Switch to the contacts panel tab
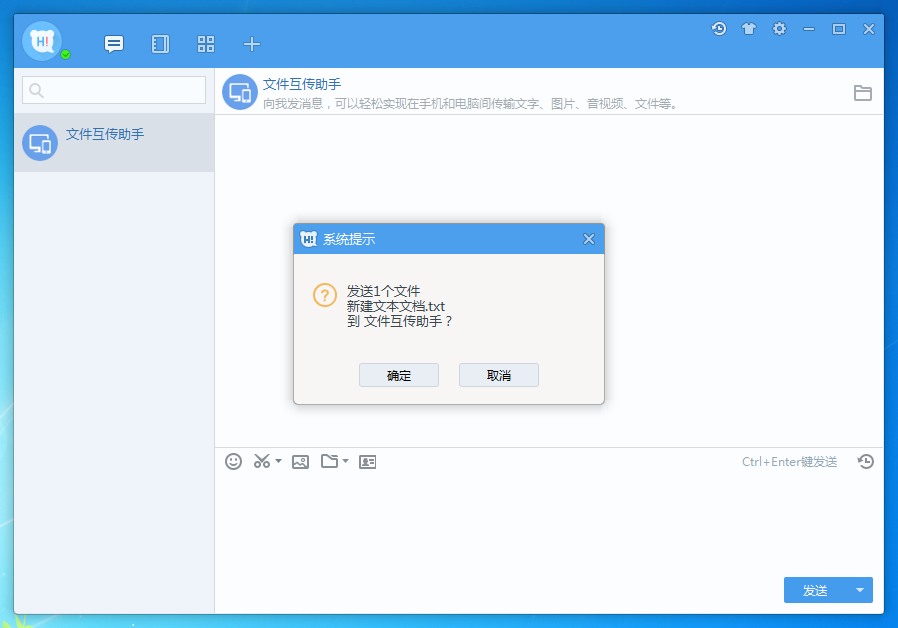The width and height of the screenshot is (898, 628). (160, 44)
